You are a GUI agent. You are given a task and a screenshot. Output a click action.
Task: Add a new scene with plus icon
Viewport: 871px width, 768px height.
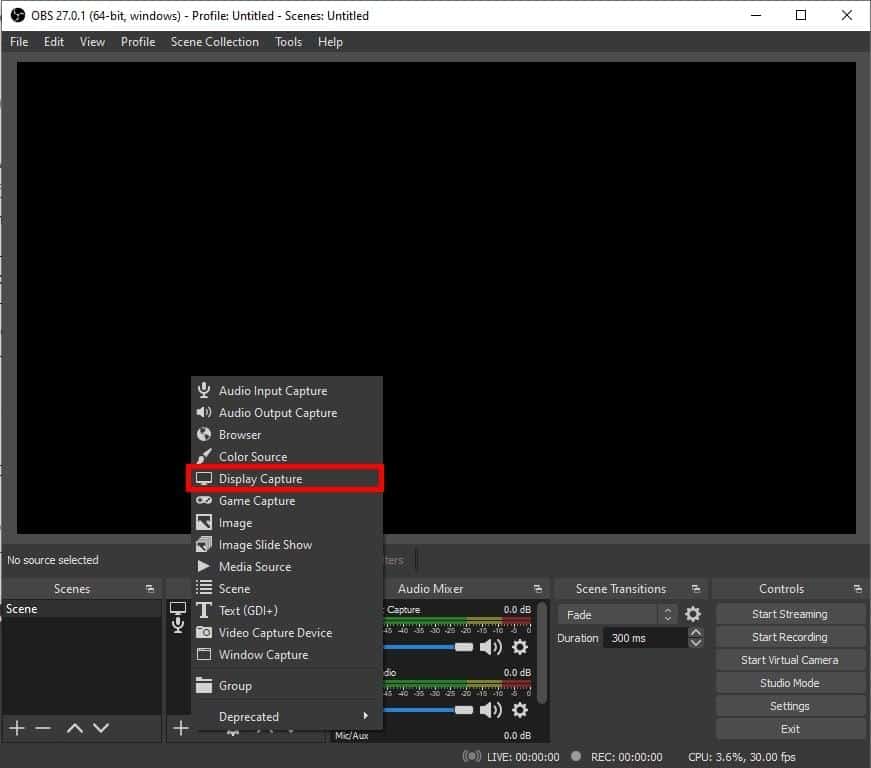[x=17, y=728]
